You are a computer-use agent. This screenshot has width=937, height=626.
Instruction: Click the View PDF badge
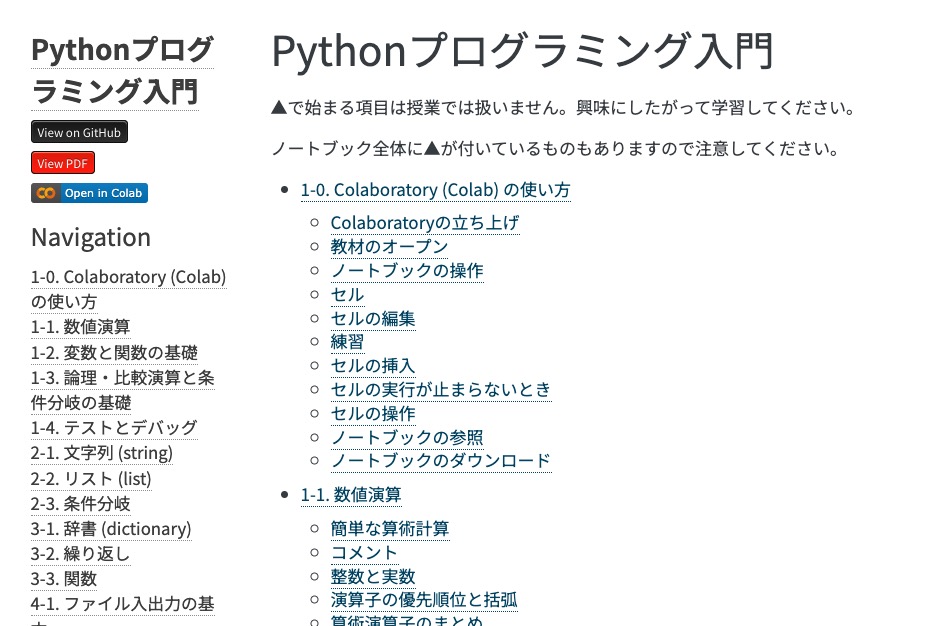click(x=62, y=163)
